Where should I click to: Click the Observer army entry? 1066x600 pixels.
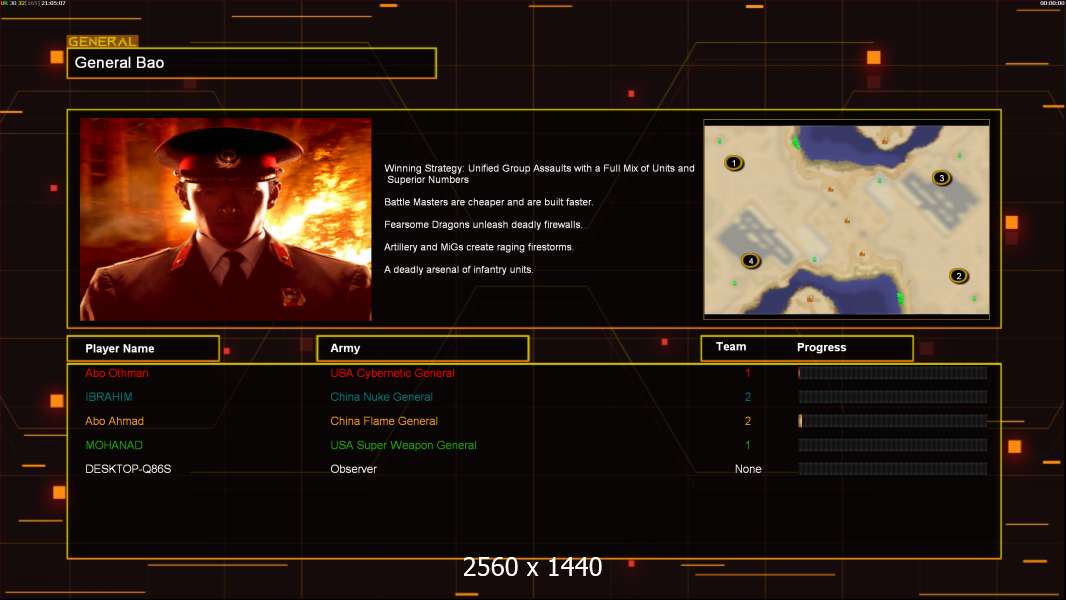click(354, 469)
